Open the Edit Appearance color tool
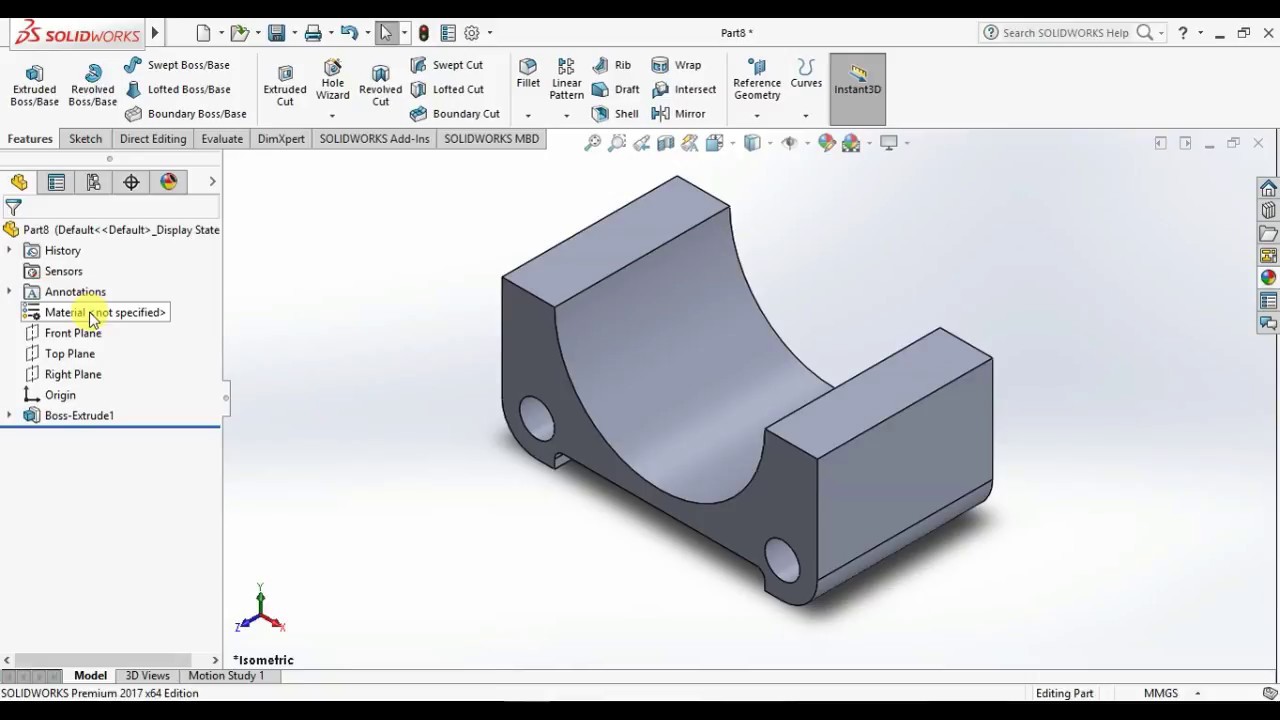The width and height of the screenshot is (1280, 720). pyautogui.click(x=827, y=143)
